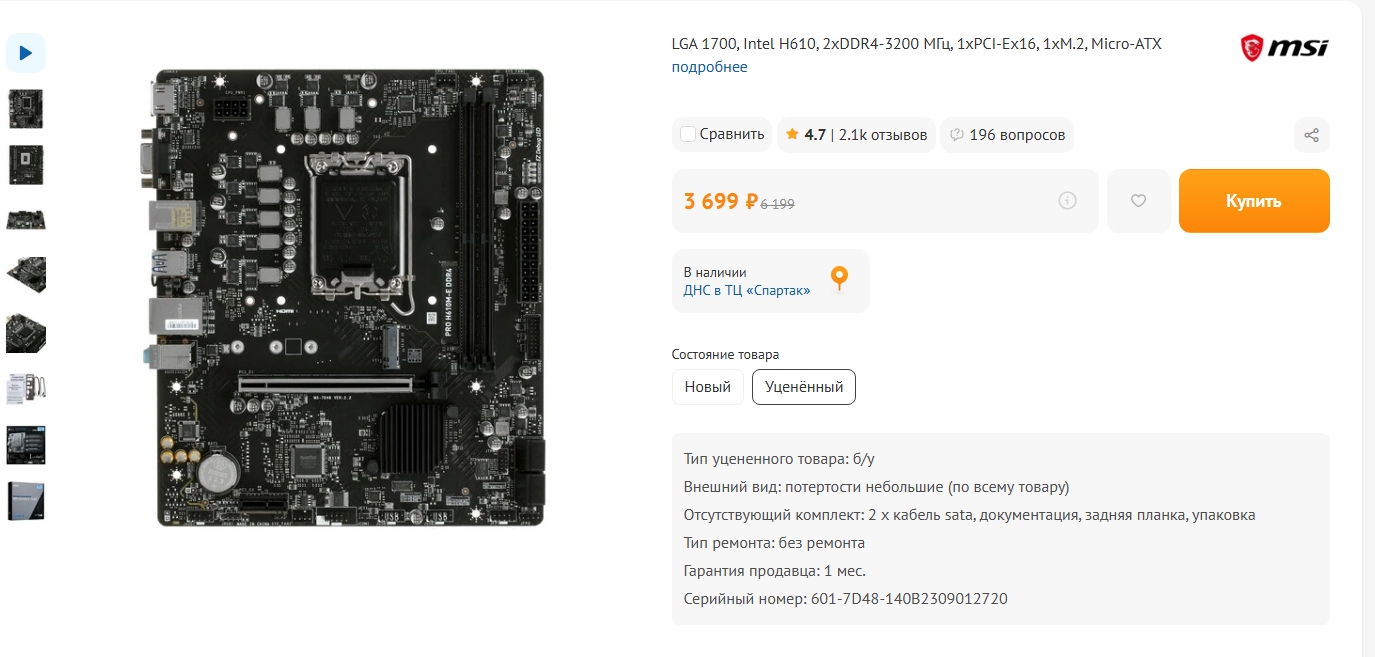Select the first motherboard photo thumbnail
The width and height of the screenshot is (1375, 657).
[26, 109]
